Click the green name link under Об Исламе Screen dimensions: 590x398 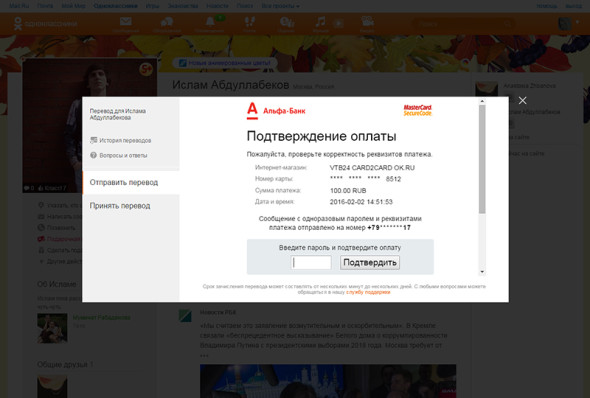[102, 317]
